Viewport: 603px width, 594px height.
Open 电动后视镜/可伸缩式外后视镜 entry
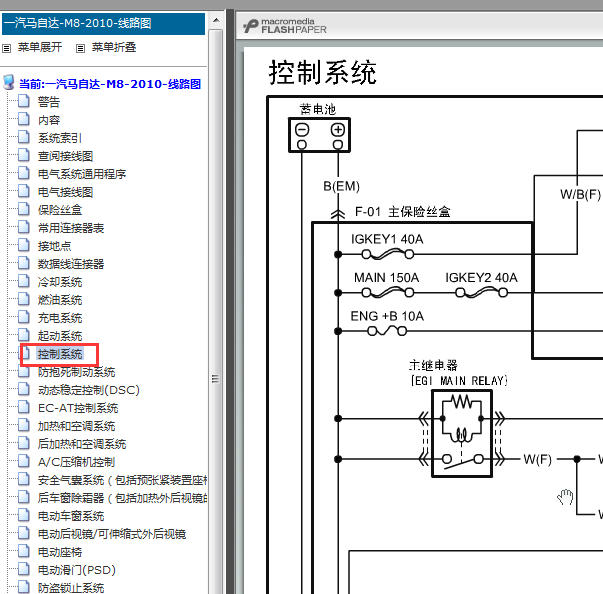(112, 534)
